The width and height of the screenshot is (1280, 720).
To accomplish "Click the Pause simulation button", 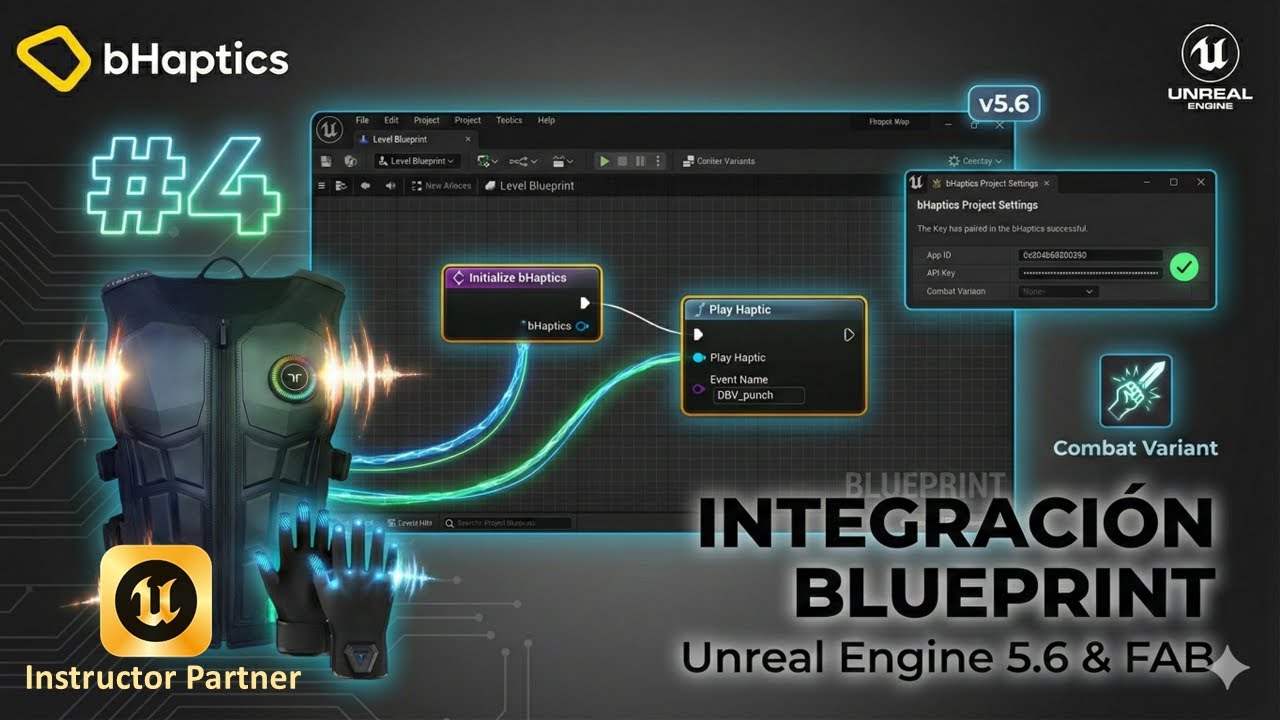I will (640, 161).
